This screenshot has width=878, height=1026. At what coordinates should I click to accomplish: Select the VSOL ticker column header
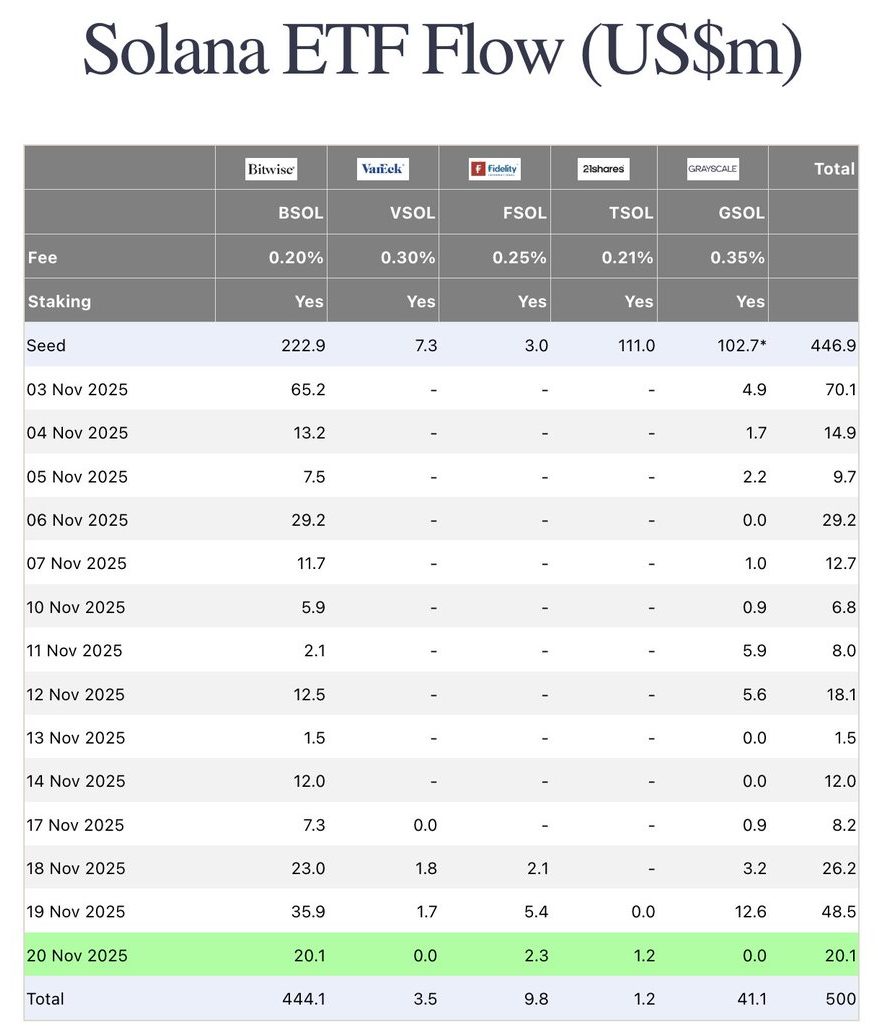point(412,213)
